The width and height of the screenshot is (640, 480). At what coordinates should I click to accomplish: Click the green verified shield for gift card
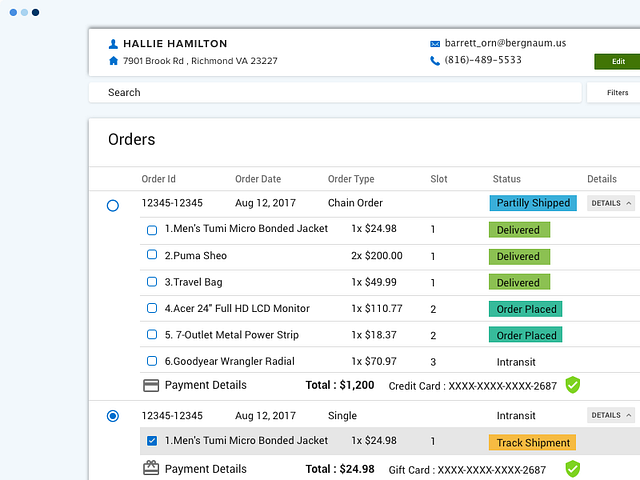(573, 468)
